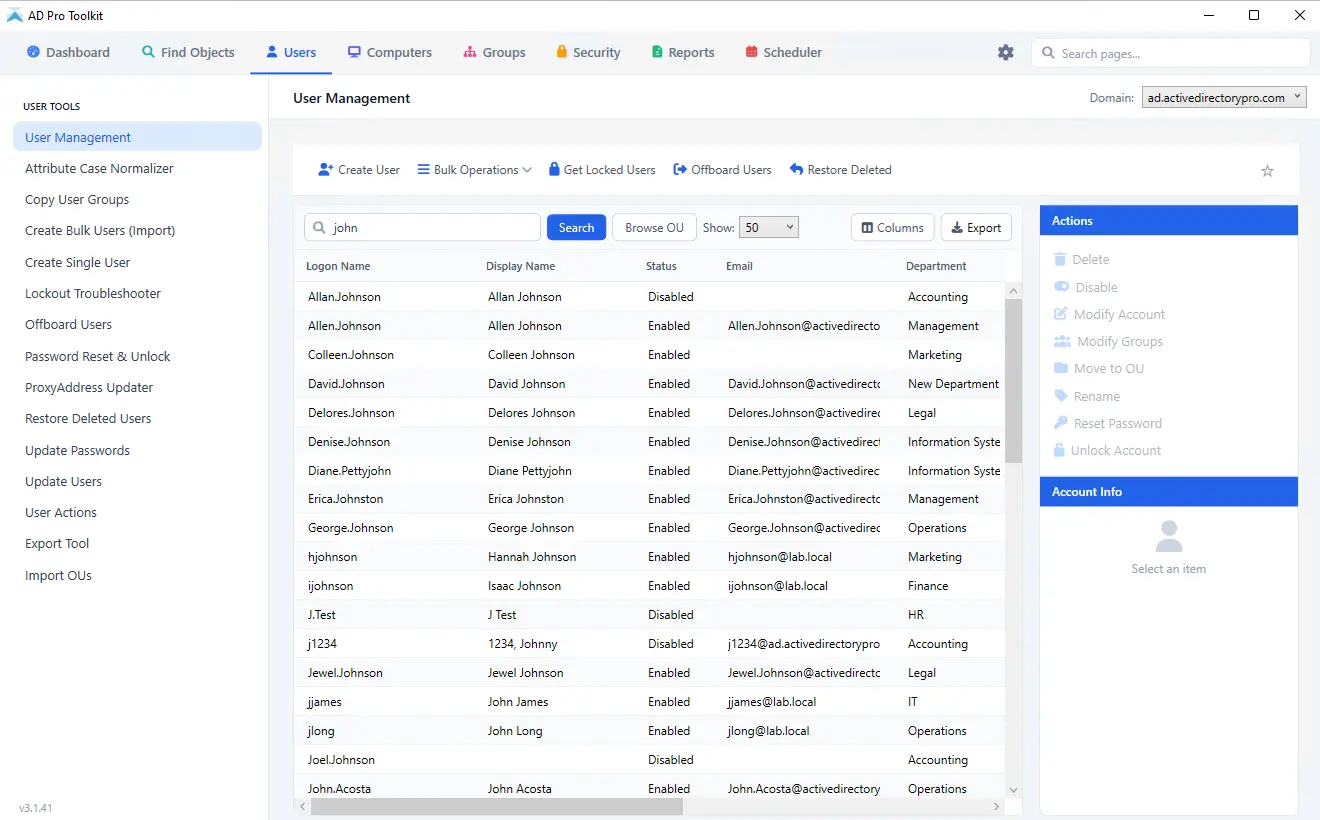Select the John.Acosta user row
This screenshot has height=820, width=1320.
click(x=650, y=789)
